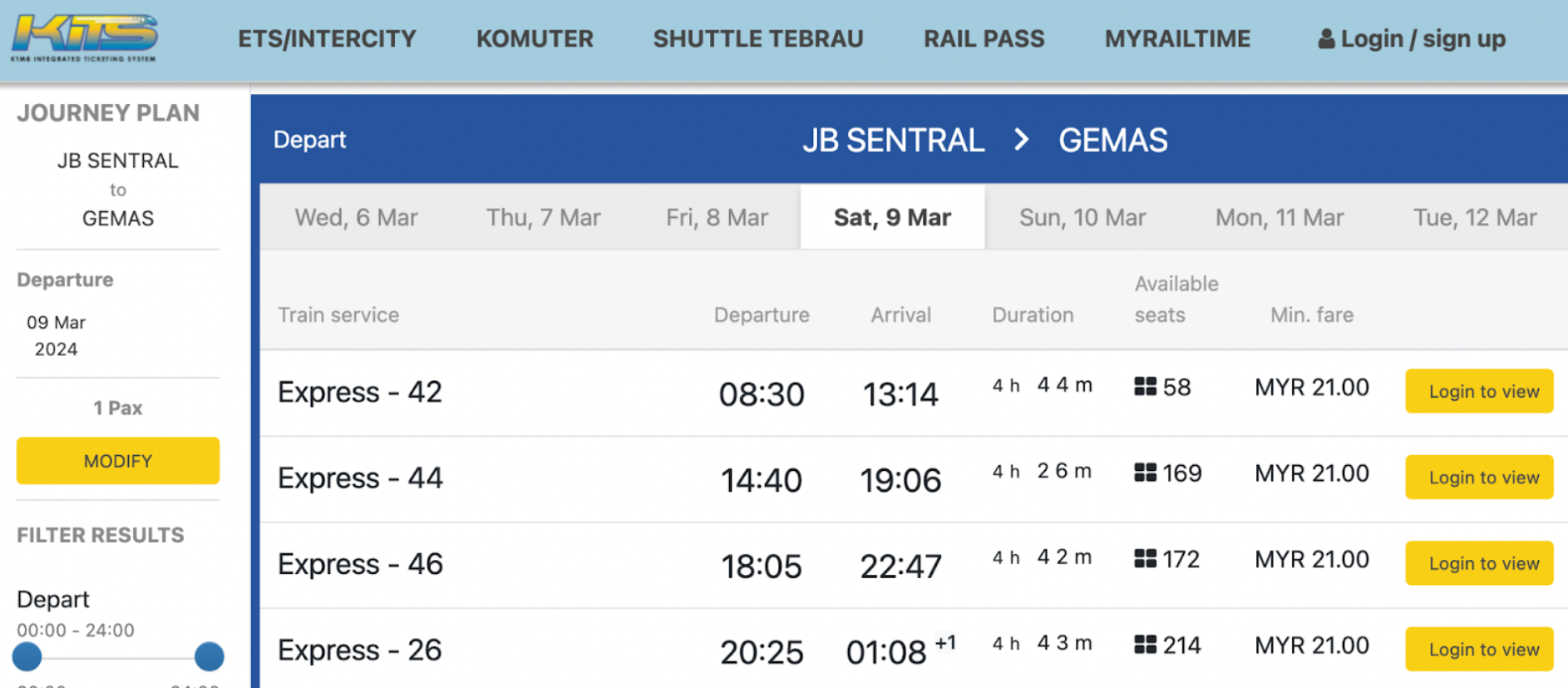Click the left Depart time slider handle
The height and width of the screenshot is (688, 1568).
point(27,656)
